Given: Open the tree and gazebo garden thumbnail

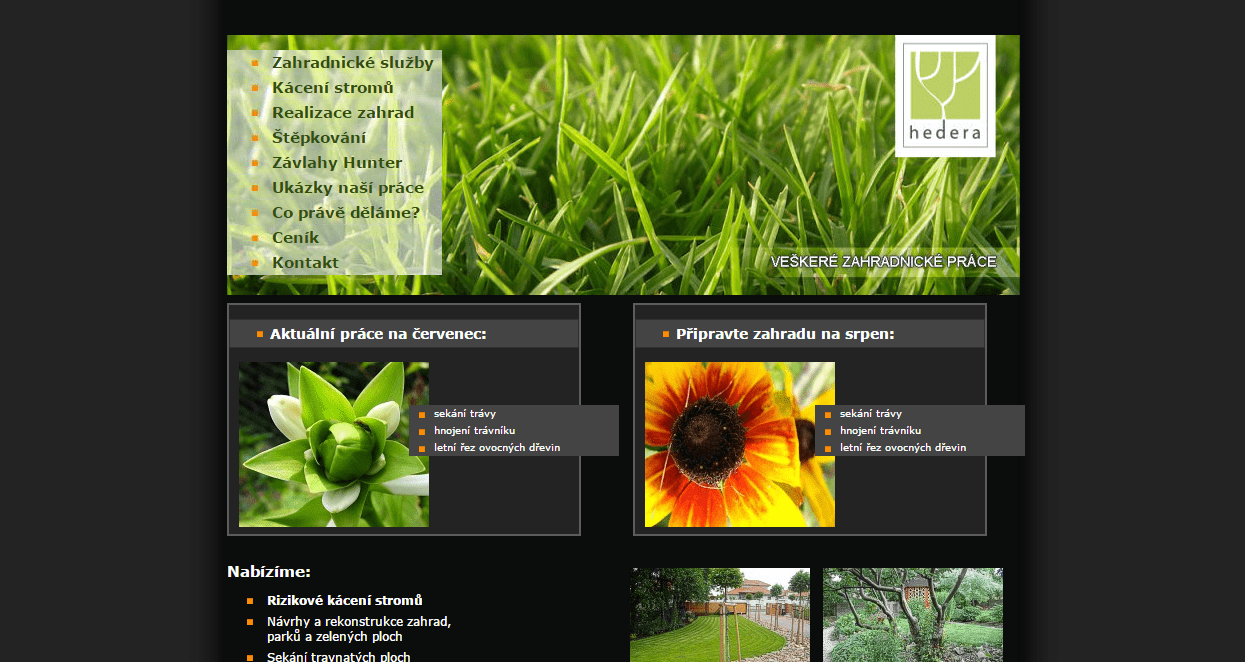Looking at the screenshot, I should (x=913, y=615).
